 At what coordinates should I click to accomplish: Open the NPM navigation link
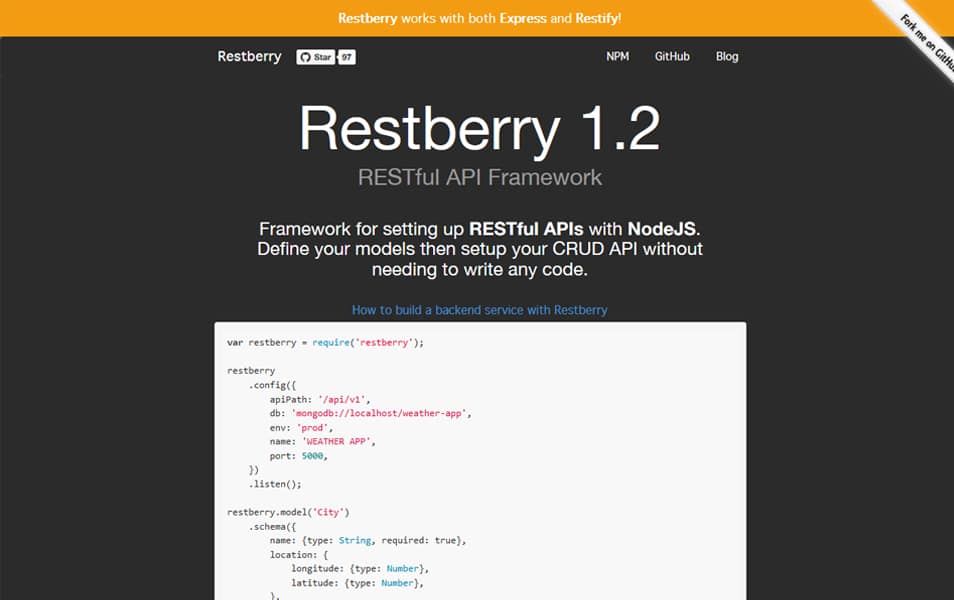coord(617,57)
